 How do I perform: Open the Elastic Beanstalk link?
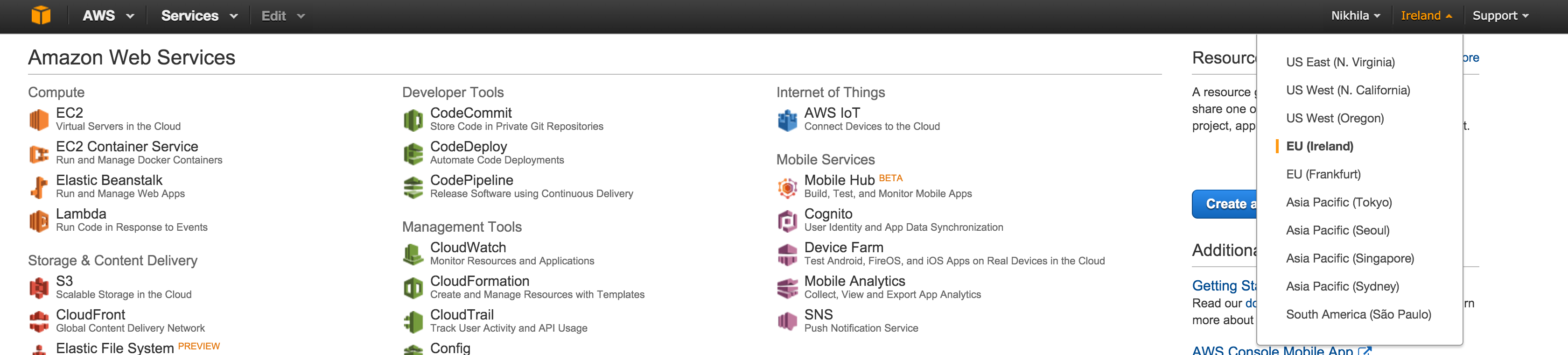coord(109,180)
